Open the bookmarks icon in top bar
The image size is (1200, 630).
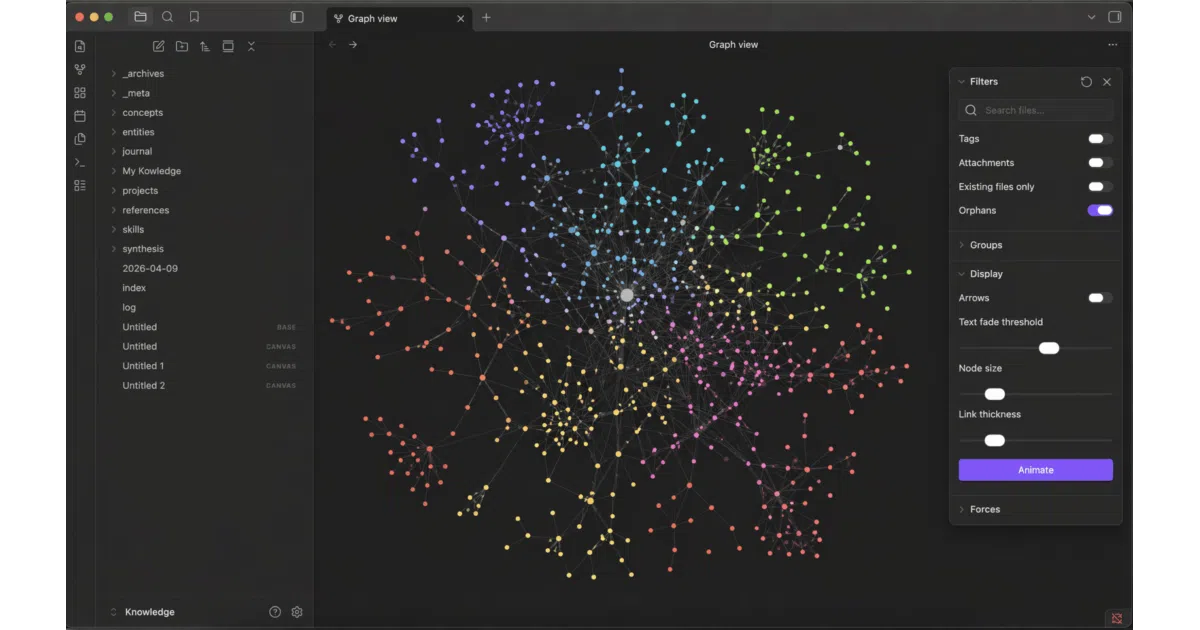tap(194, 17)
